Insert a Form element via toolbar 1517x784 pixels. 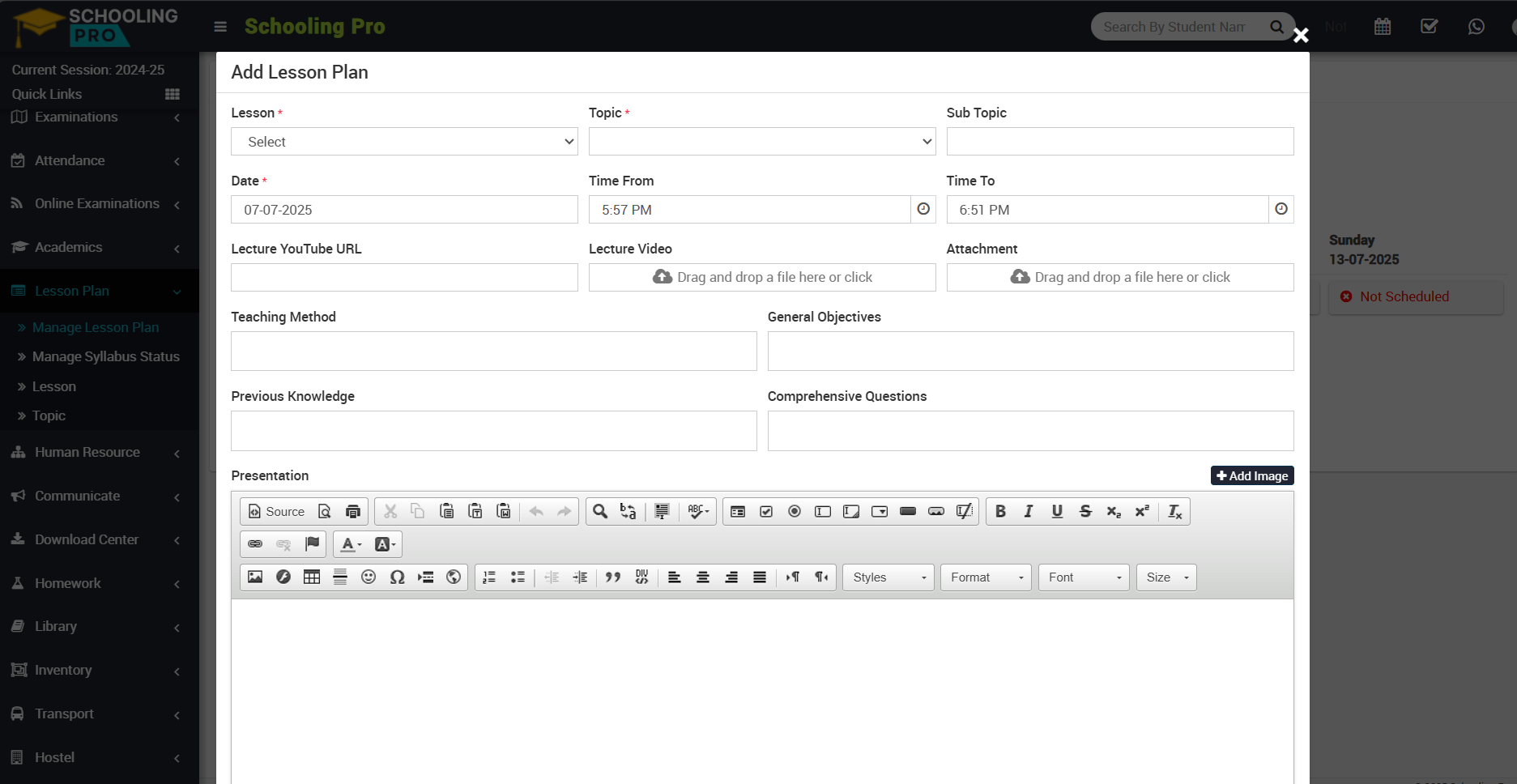click(x=738, y=511)
